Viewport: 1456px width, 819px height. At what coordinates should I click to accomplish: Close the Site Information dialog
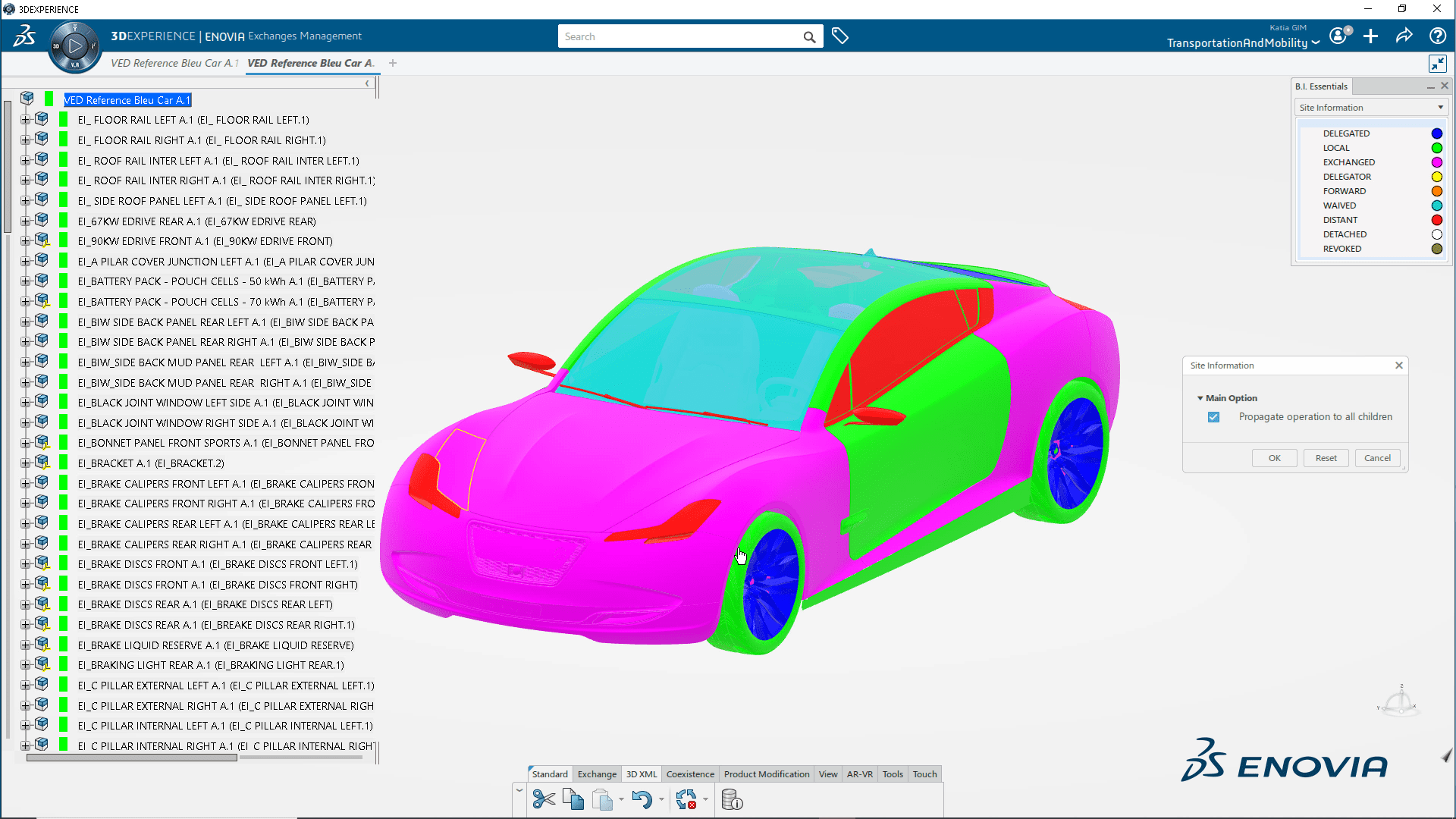tap(1399, 366)
